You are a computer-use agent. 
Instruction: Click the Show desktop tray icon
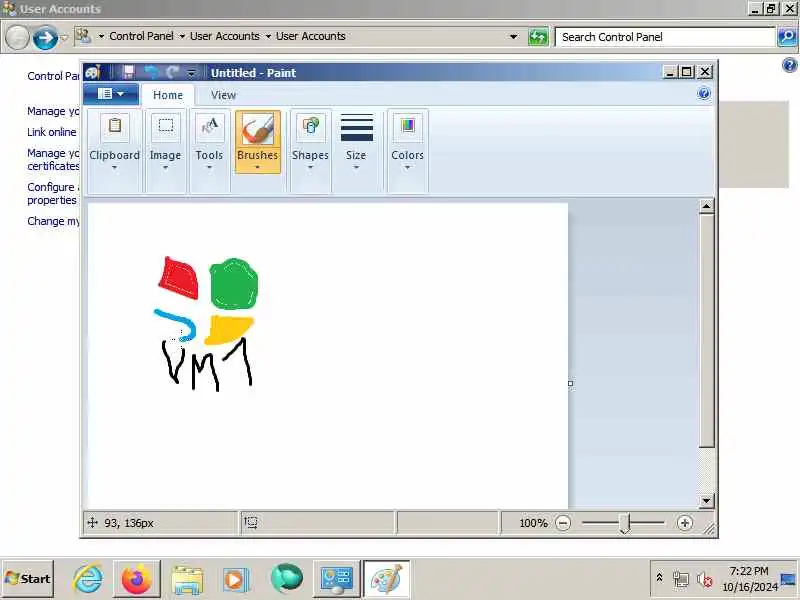click(x=788, y=579)
